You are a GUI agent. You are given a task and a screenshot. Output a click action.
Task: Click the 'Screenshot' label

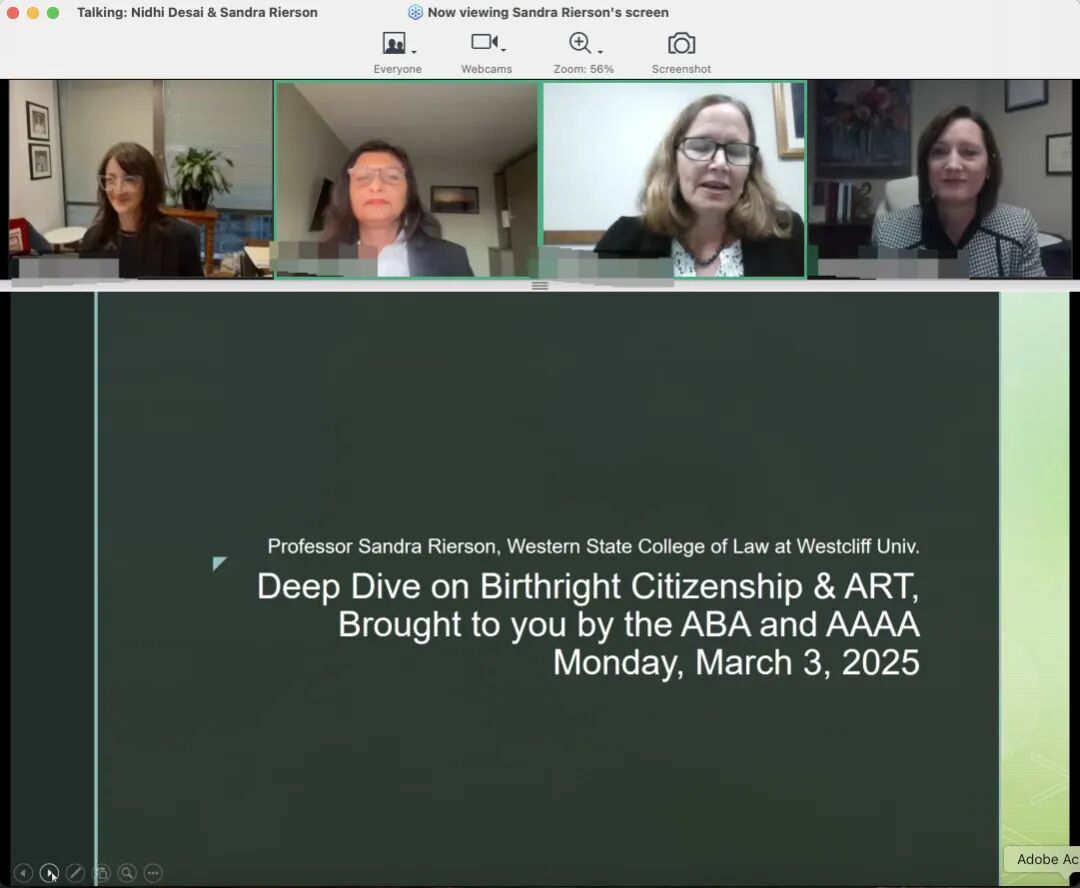click(681, 69)
